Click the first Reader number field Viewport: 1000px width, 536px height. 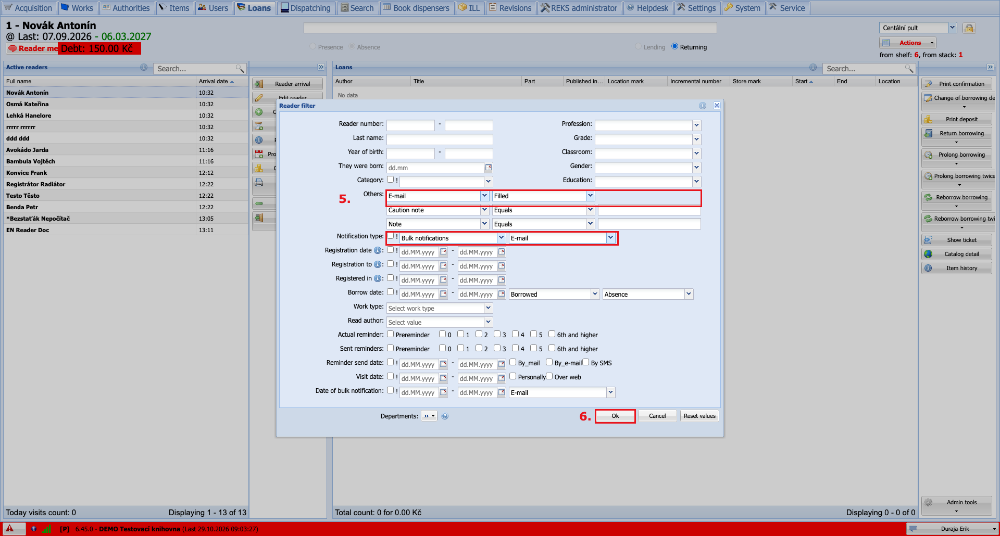click(410, 125)
